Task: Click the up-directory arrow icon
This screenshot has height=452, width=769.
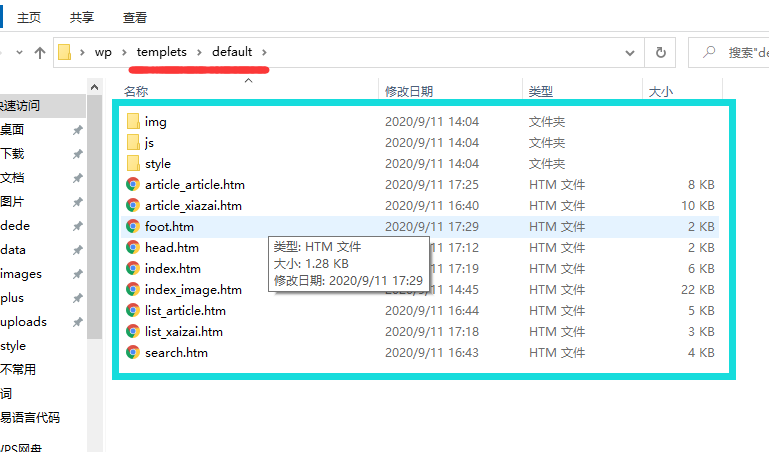Action: point(40,52)
